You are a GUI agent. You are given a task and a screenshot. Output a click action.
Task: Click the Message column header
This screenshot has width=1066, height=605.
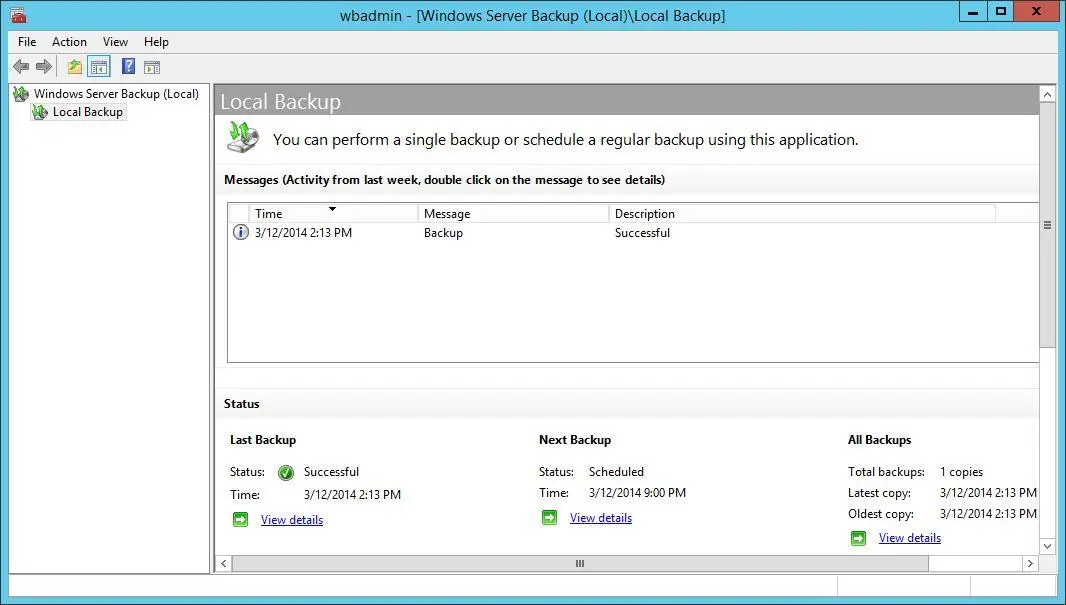513,213
